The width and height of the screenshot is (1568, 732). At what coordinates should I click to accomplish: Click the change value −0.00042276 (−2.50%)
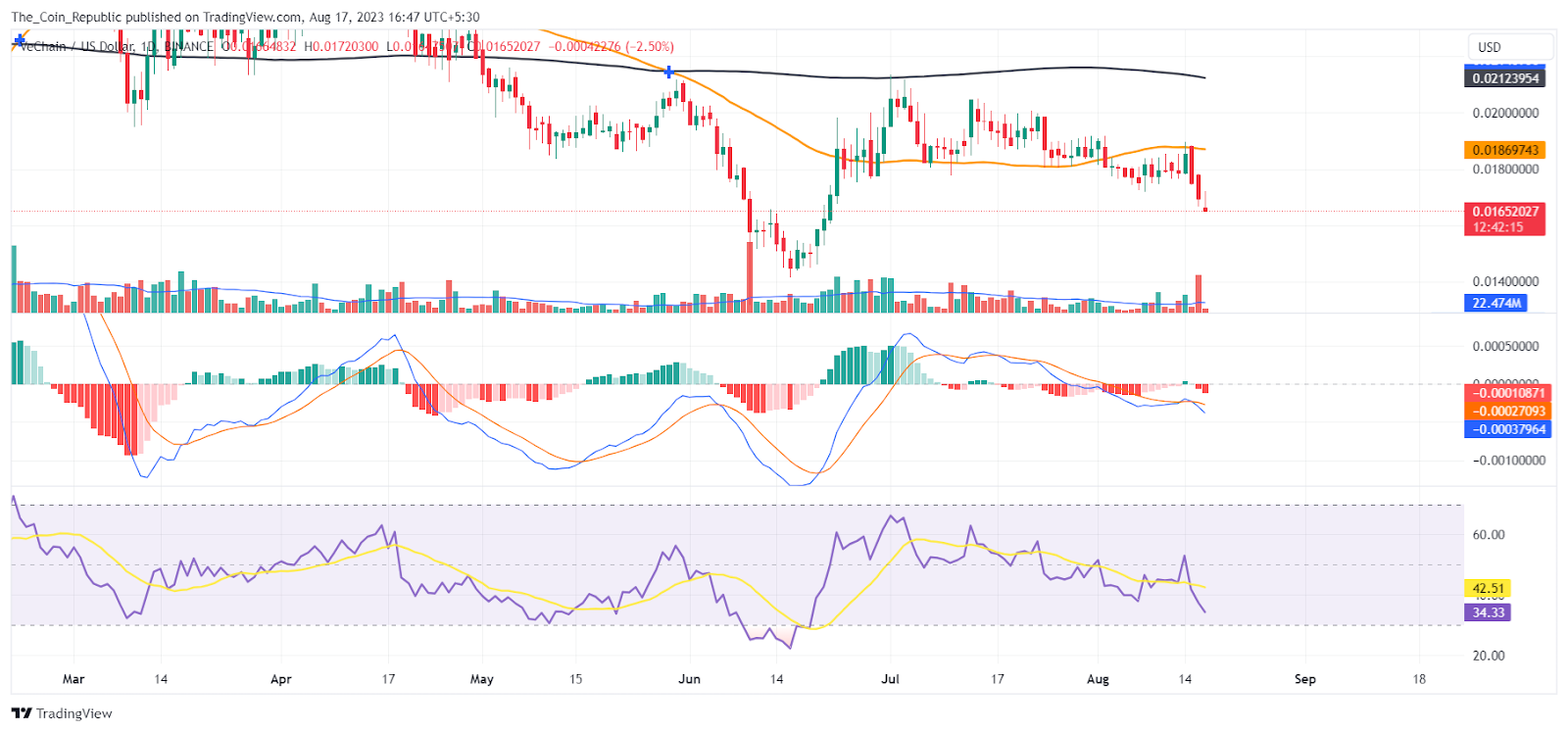[x=612, y=46]
